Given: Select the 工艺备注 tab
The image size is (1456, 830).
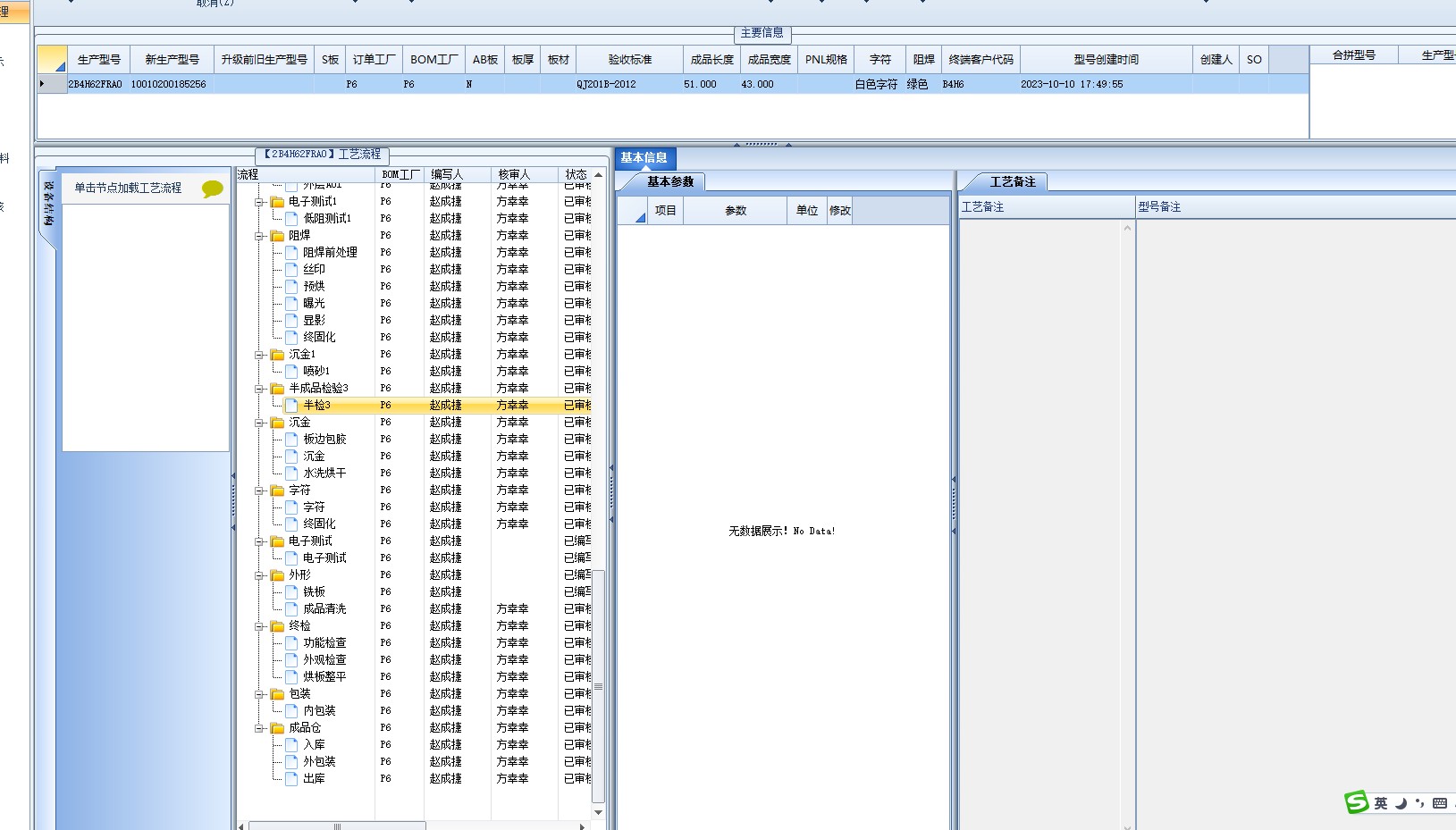Looking at the screenshot, I should coord(1013,181).
